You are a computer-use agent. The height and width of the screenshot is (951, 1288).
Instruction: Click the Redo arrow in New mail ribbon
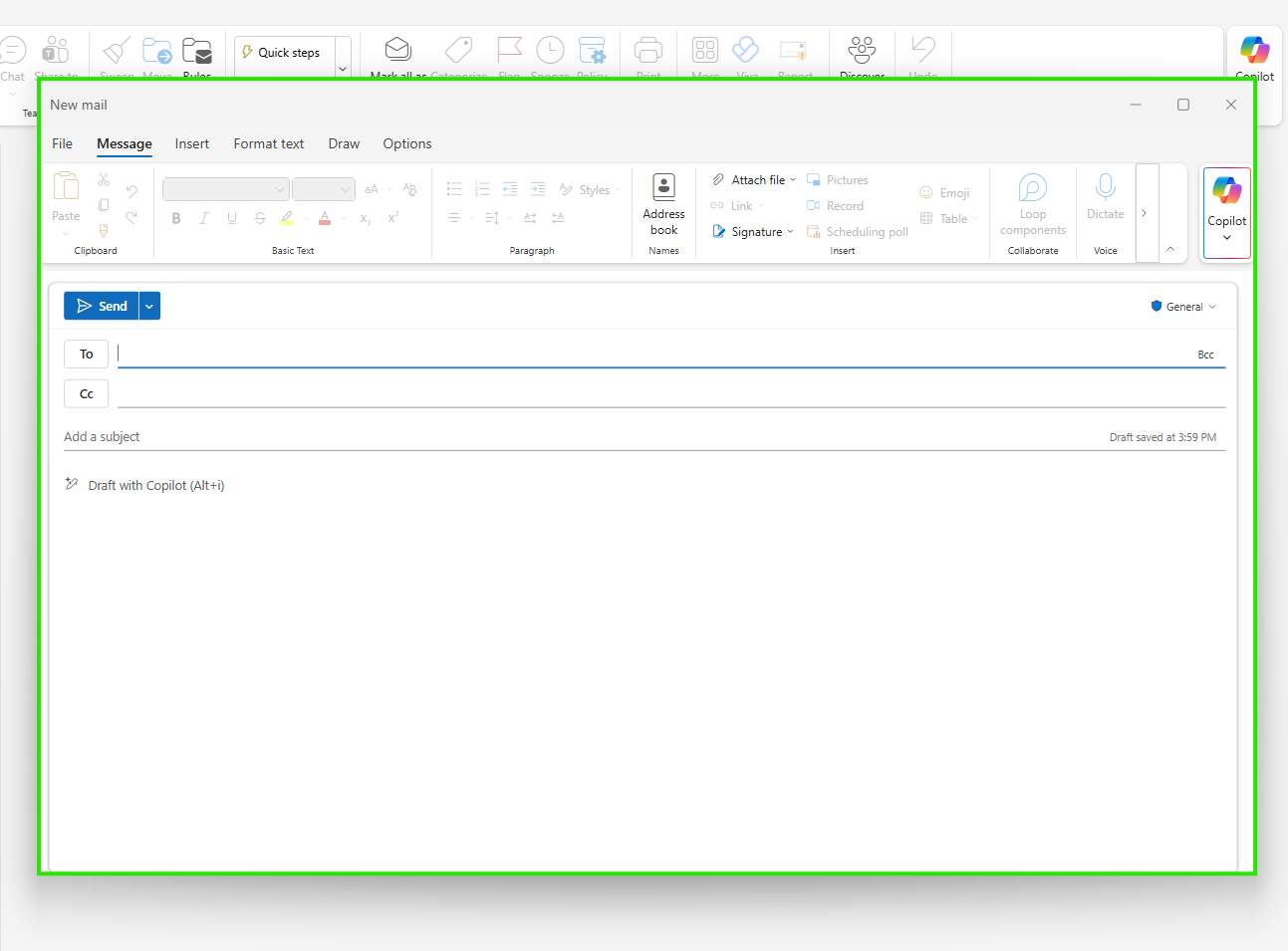pos(131,217)
